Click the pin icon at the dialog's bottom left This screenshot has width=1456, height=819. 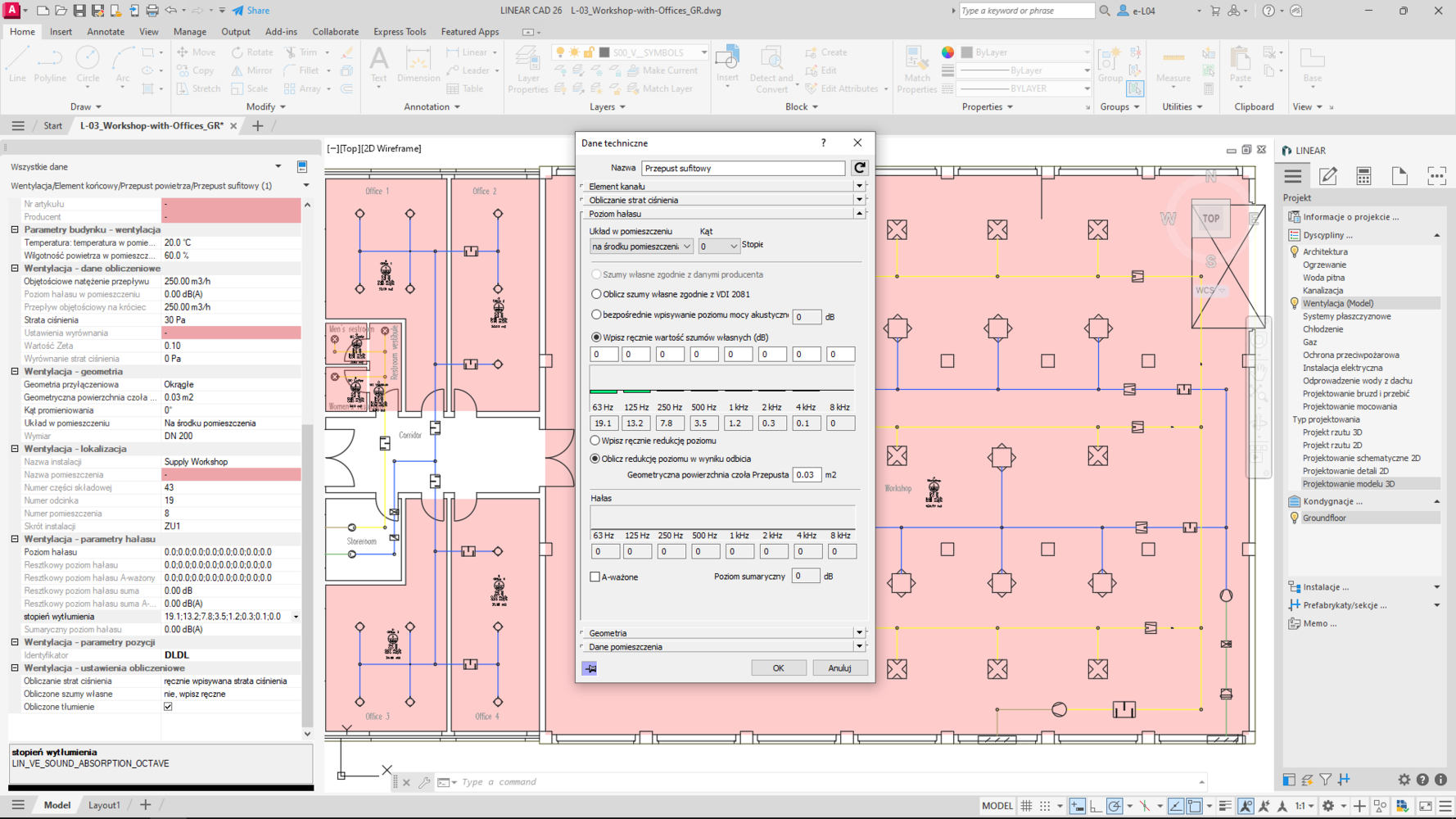click(590, 668)
